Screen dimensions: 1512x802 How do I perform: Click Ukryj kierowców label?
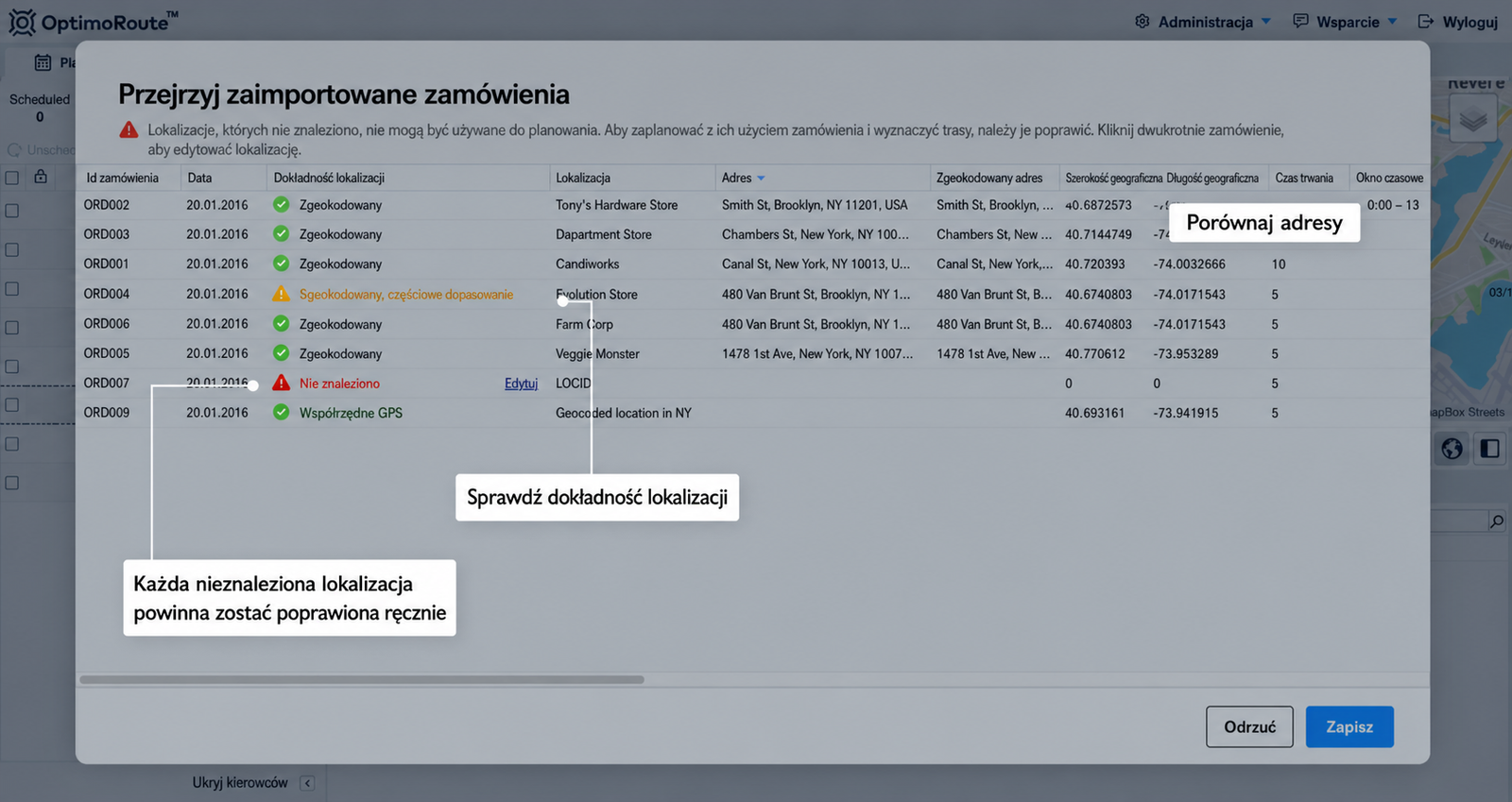(x=240, y=783)
